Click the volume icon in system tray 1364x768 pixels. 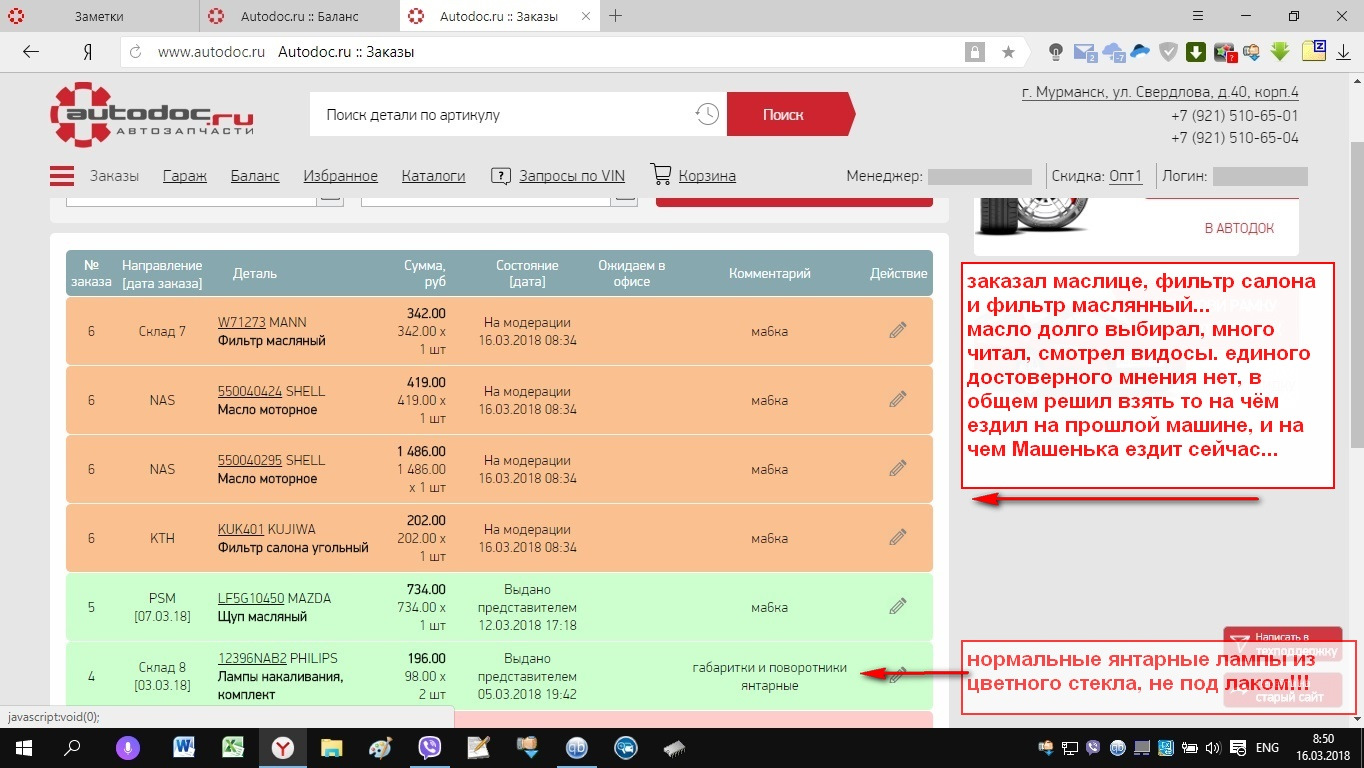tap(1212, 748)
